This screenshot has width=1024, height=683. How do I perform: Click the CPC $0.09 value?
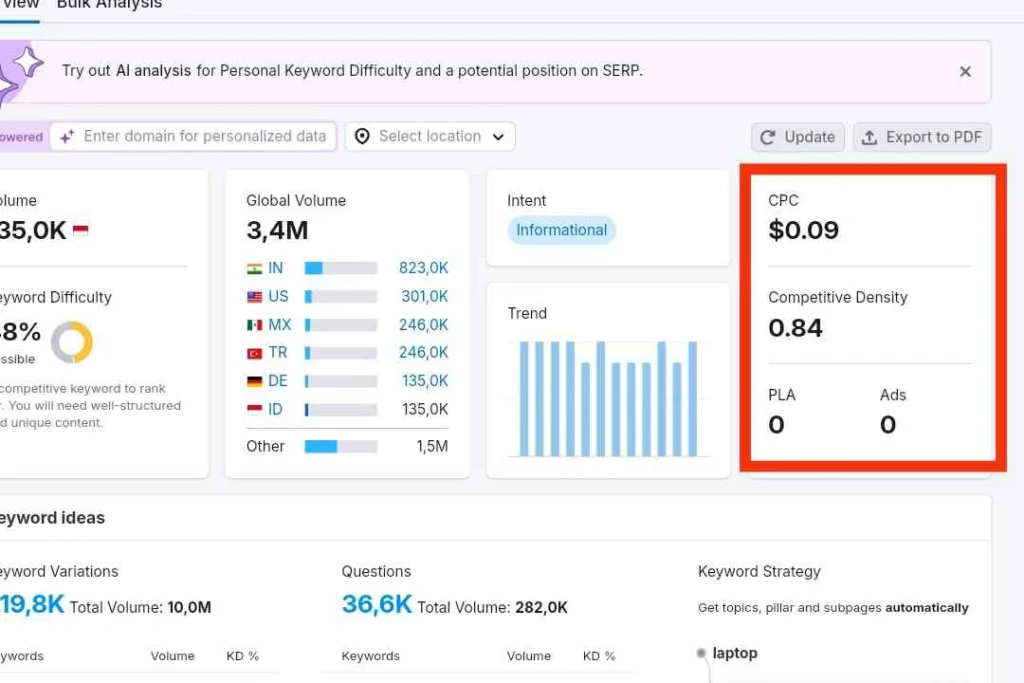click(x=803, y=230)
